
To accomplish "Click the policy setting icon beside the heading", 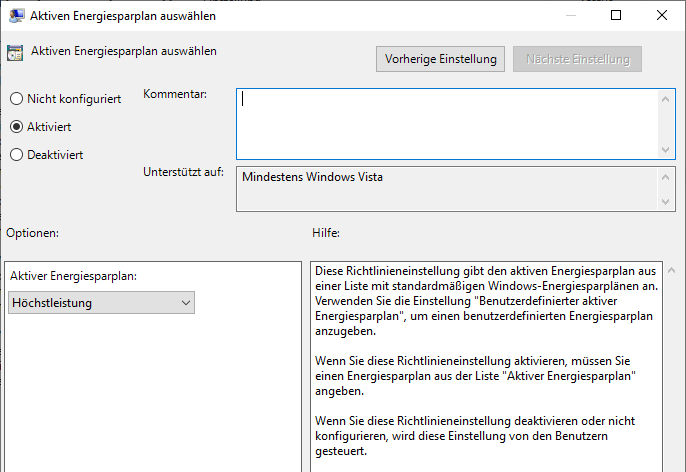I will [x=15, y=53].
